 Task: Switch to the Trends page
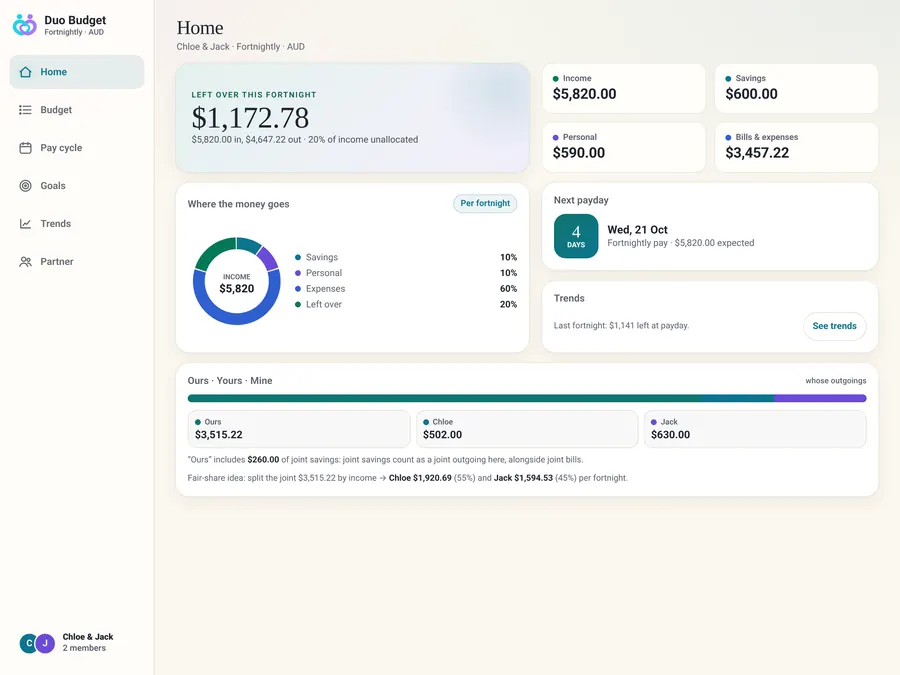click(x=77, y=223)
